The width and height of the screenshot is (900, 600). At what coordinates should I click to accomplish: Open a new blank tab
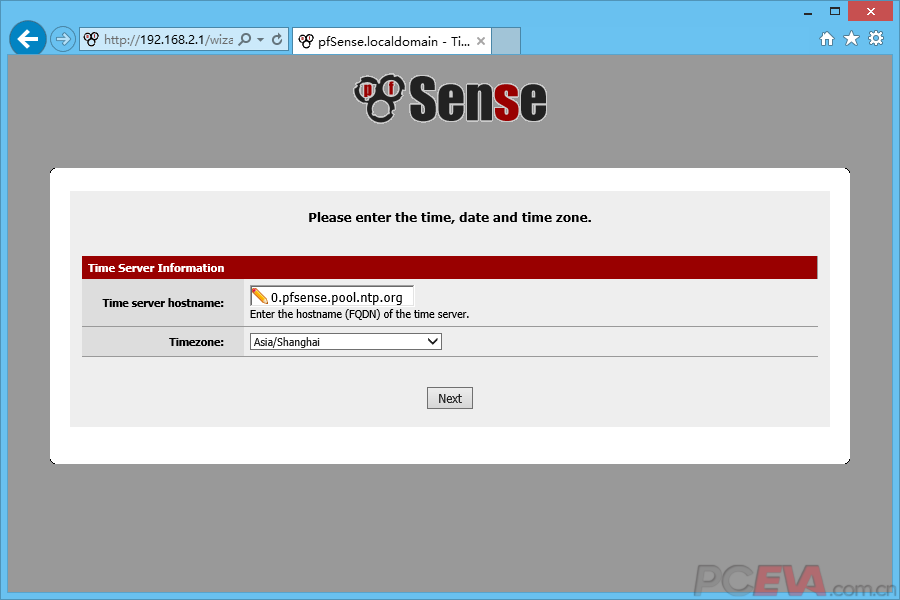[x=507, y=41]
